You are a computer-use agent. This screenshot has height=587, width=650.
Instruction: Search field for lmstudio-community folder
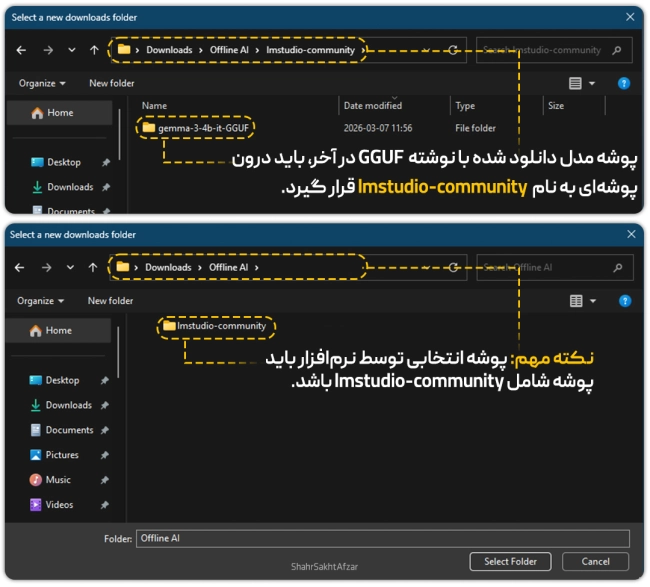coord(554,50)
